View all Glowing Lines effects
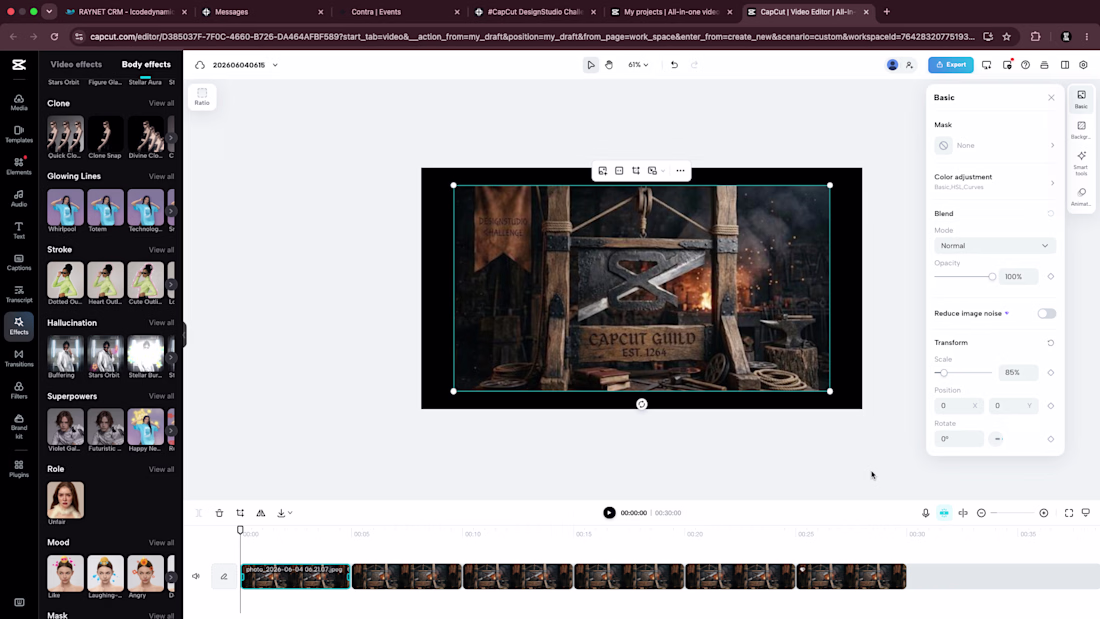Image resolution: width=1100 pixels, height=619 pixels. click(x=161, y=176)
